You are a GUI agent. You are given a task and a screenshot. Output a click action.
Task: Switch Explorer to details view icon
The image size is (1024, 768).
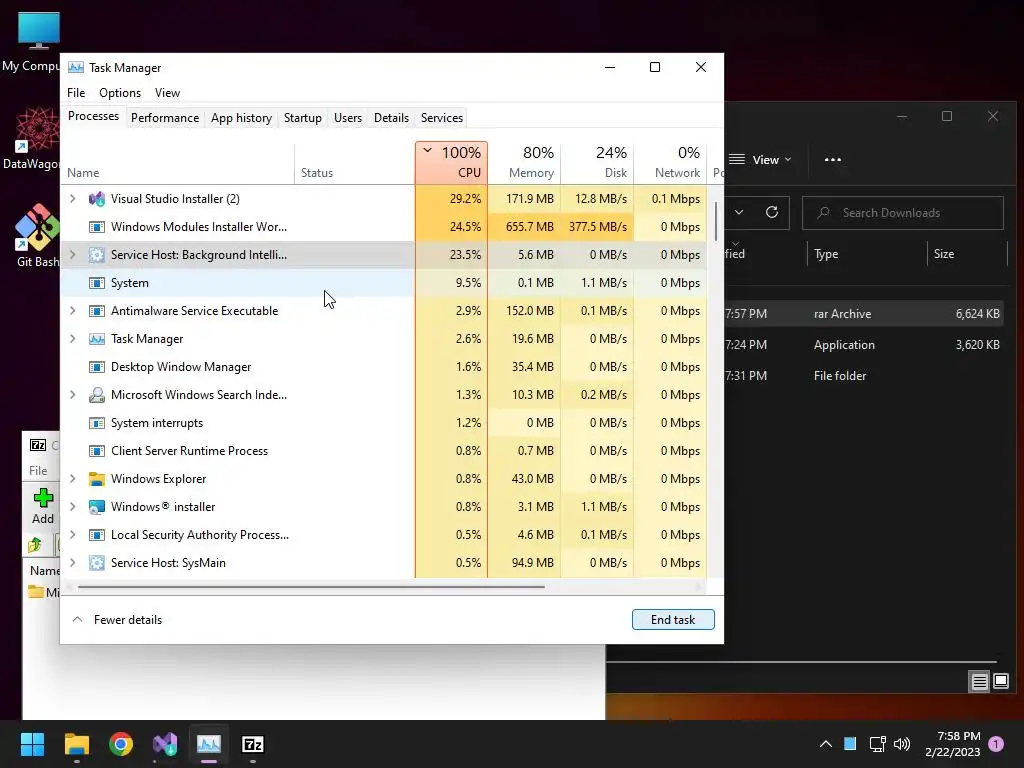click(x=980, y=682)
